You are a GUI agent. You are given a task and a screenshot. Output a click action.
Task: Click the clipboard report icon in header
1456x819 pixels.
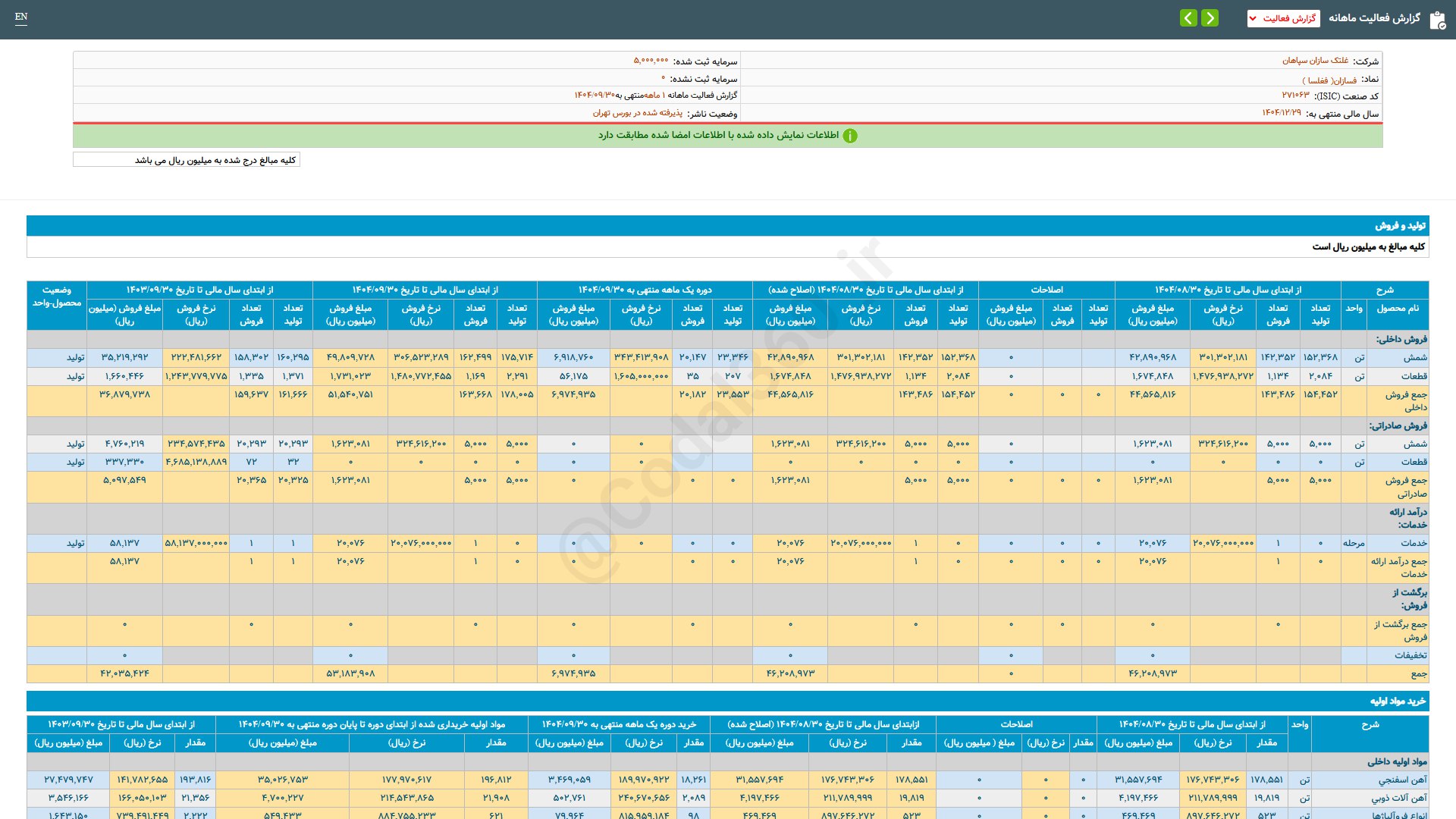click(x=1437, y=20)
